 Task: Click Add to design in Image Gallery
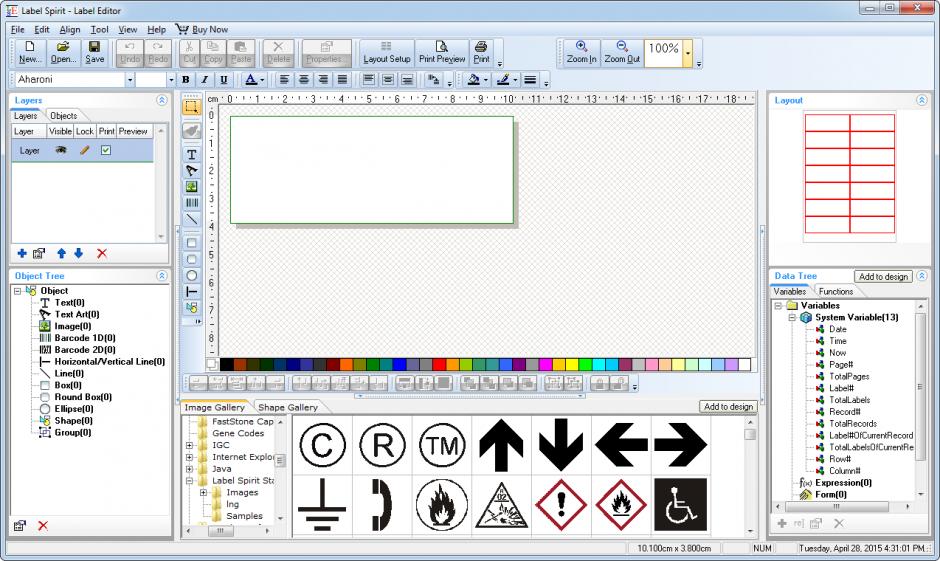point(728,406)
